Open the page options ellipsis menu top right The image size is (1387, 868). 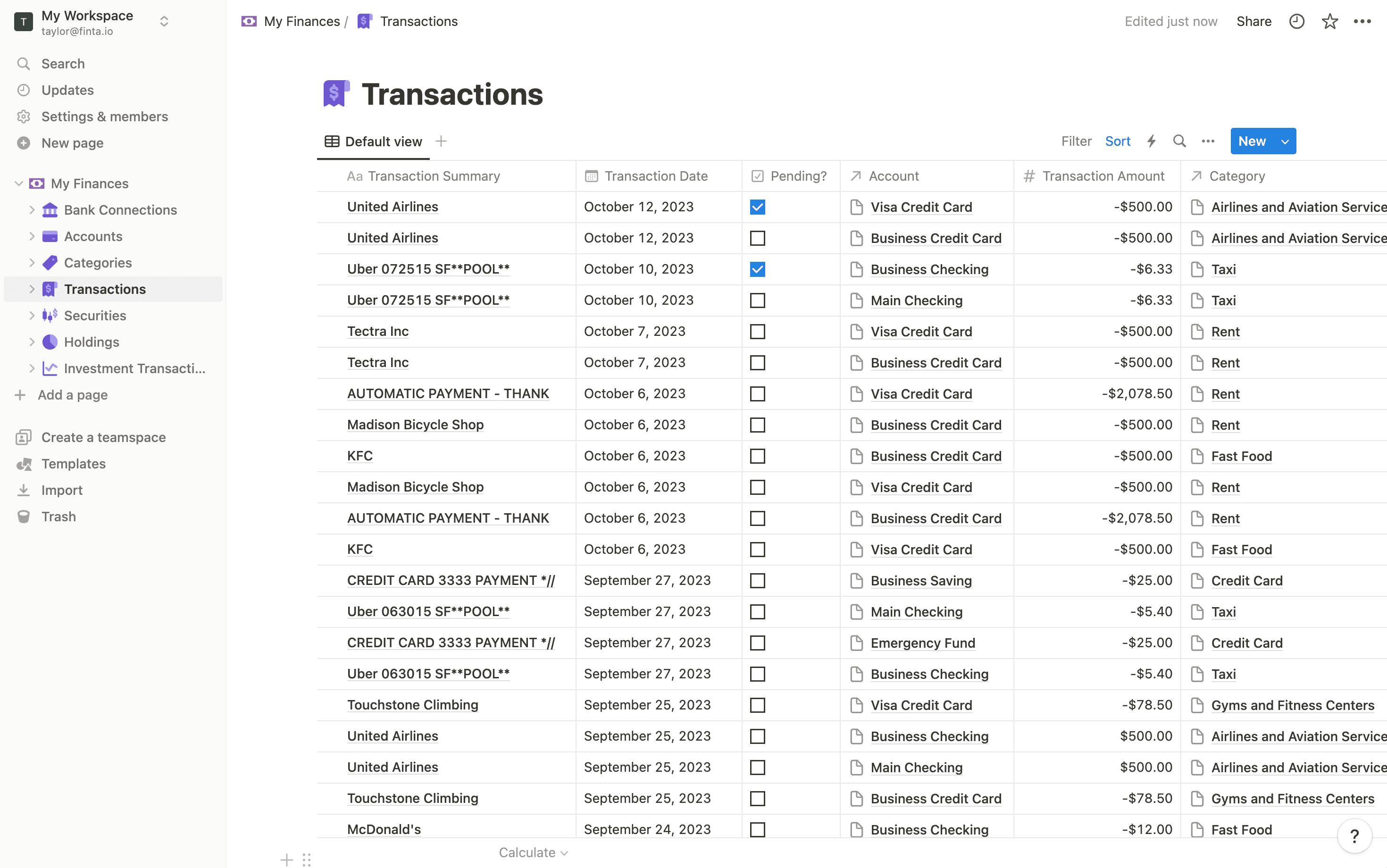click(1363, 21)
